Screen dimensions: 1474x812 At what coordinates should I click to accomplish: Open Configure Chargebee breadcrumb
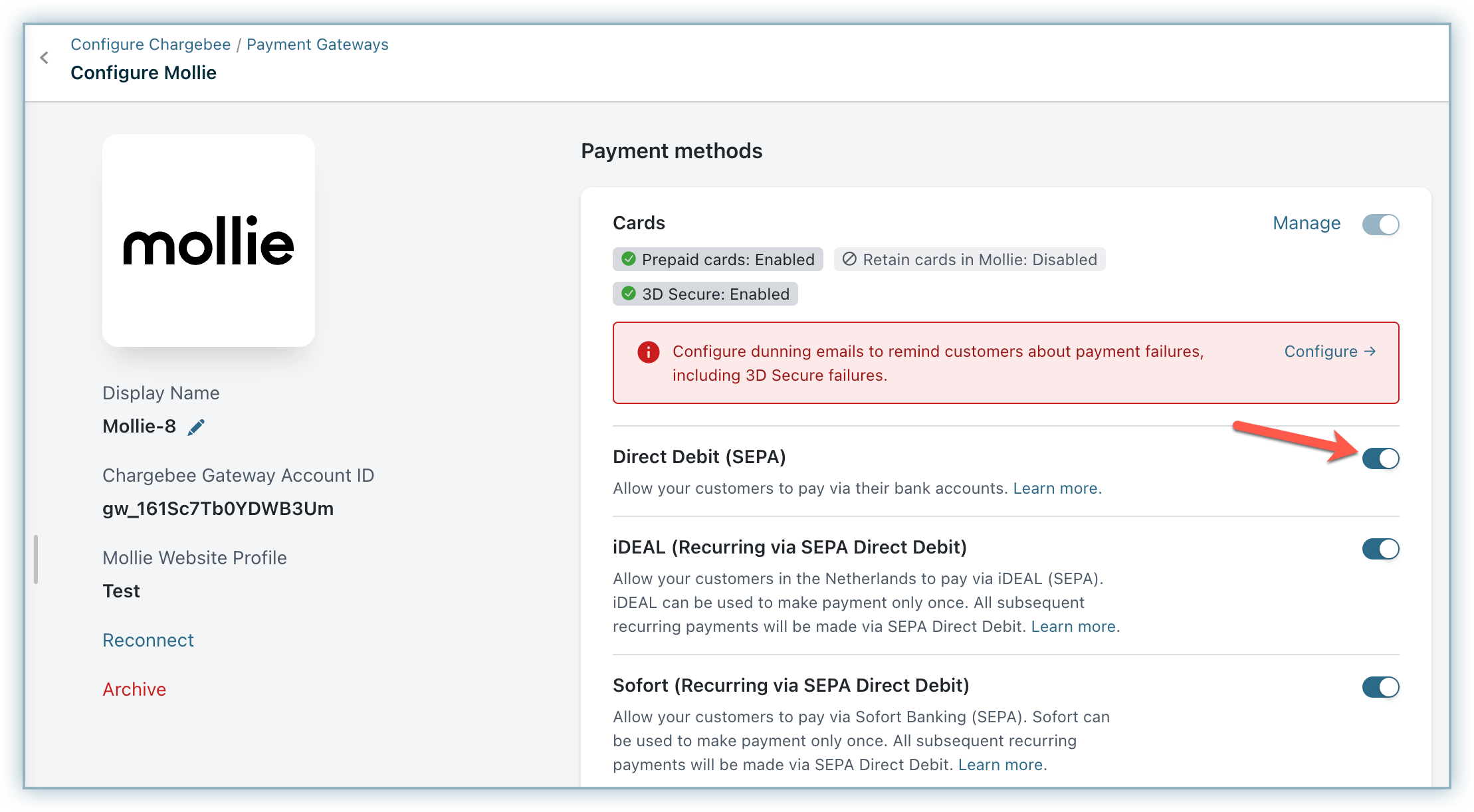[150, 45]
